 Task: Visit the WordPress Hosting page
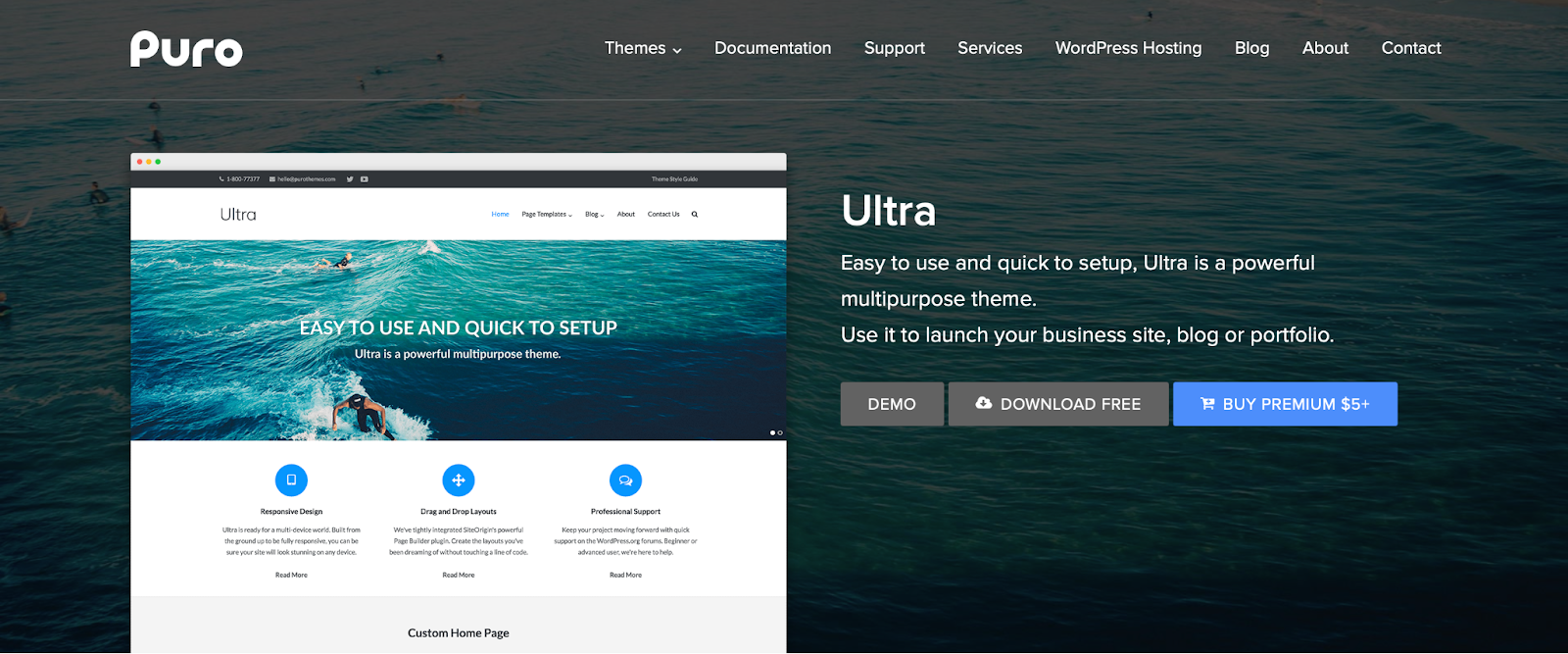[1128, 48]
